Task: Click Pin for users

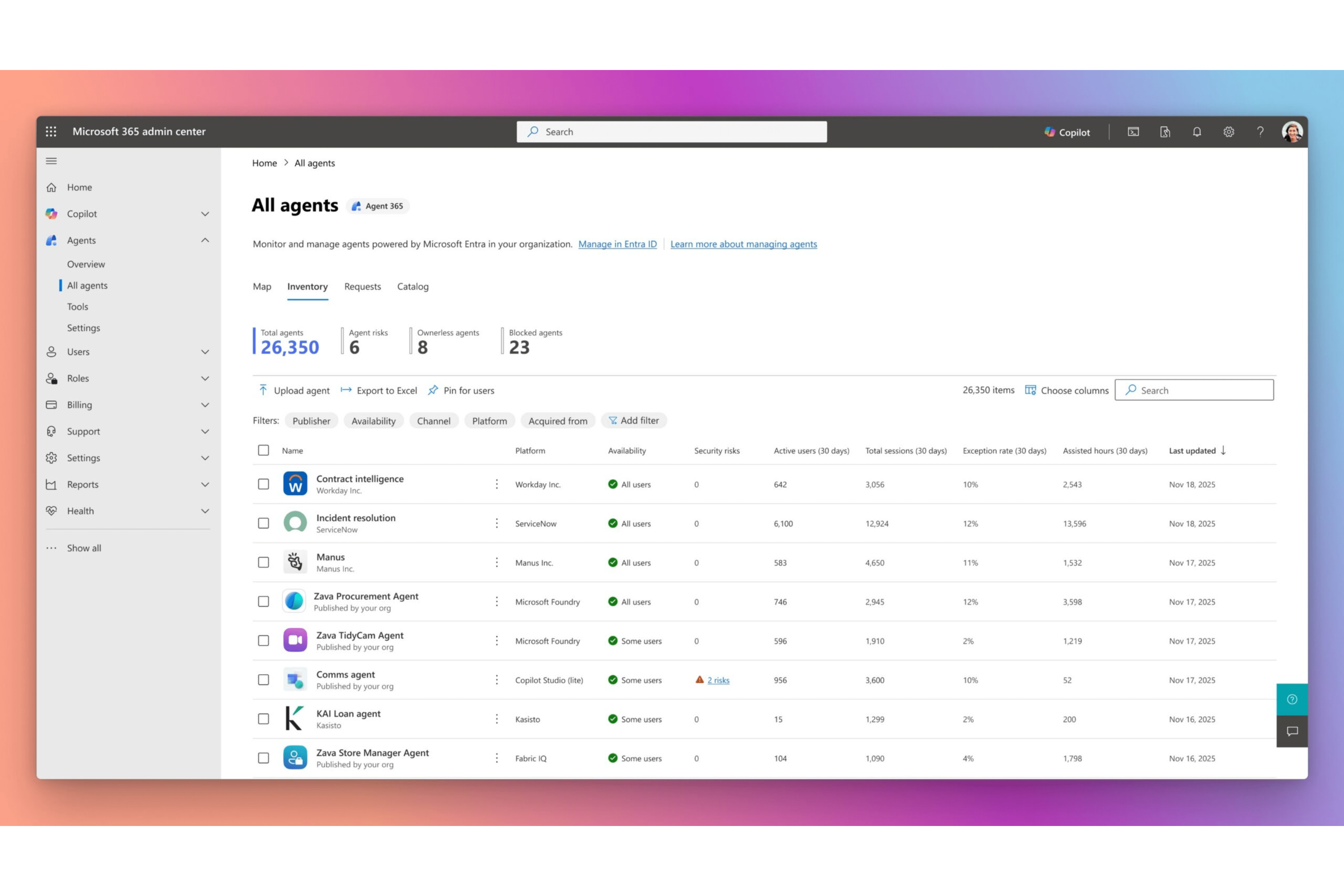Action: [x=461, y=390]
